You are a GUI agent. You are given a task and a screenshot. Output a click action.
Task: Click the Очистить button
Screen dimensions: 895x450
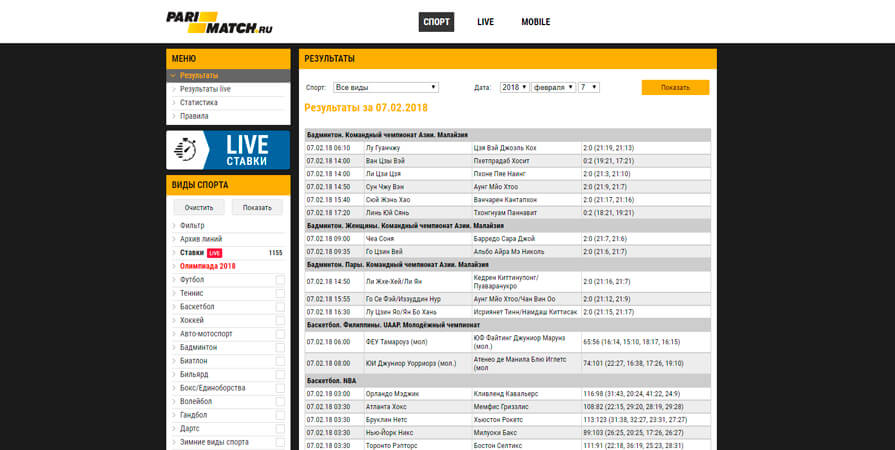pyautogui.click(x=199, y=207)
